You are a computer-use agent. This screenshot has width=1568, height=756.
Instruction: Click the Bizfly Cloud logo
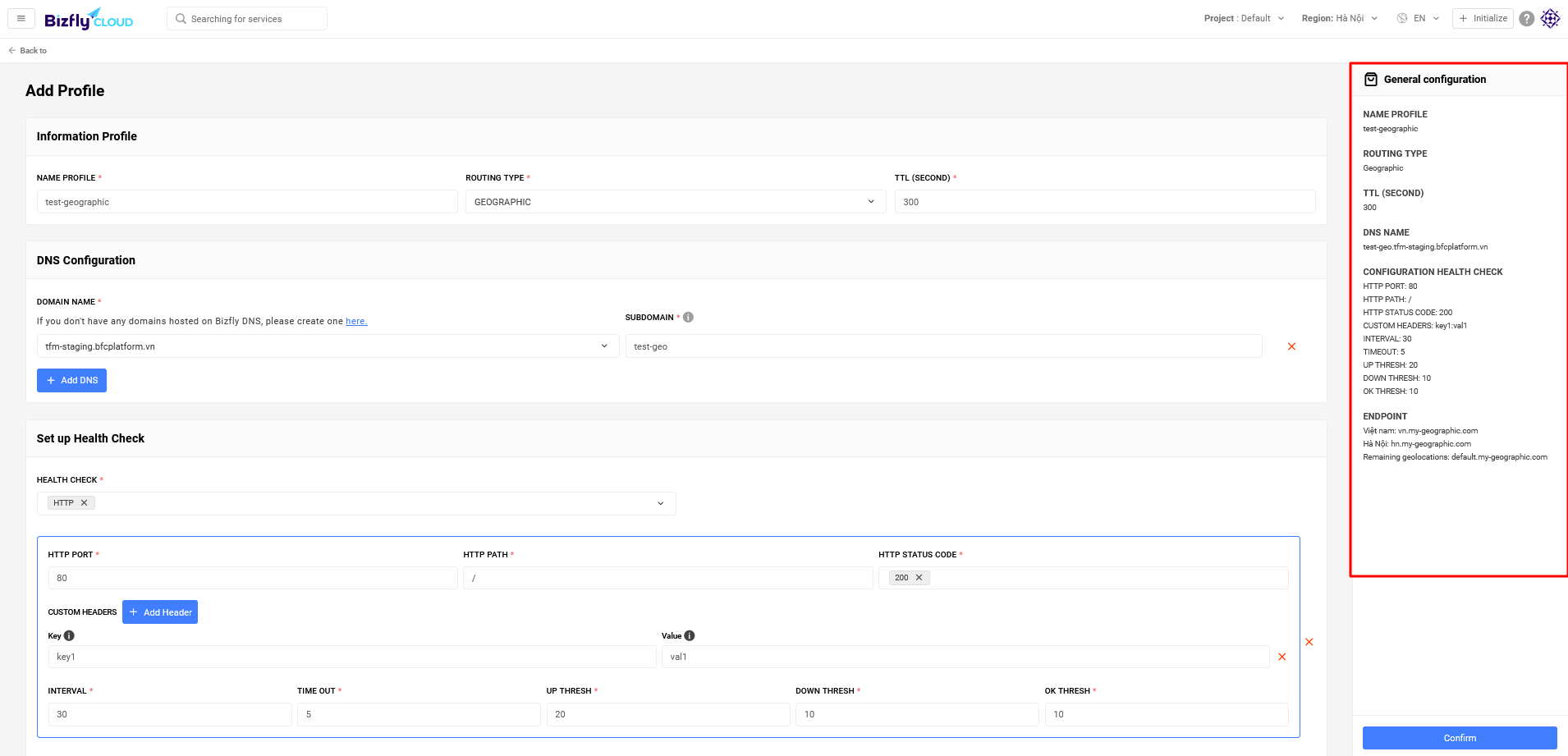(89, 19)
